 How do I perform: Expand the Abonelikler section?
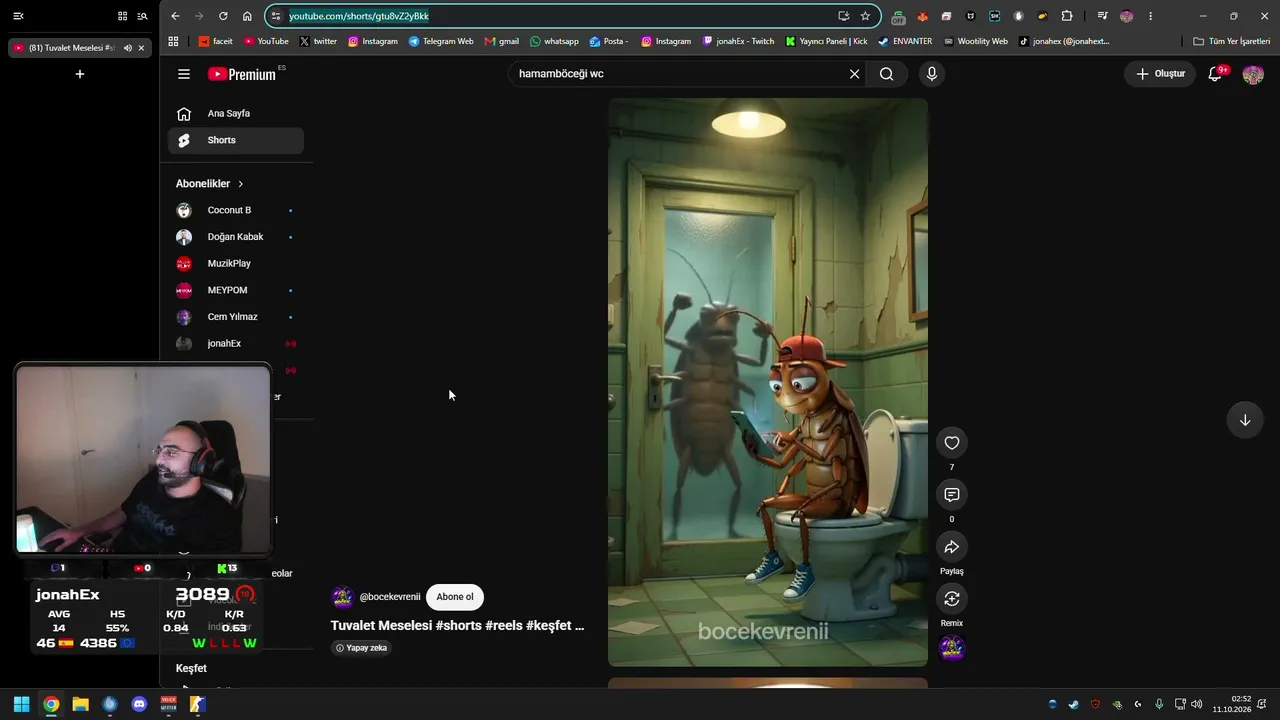pyautogui.click(x=210, y=184)
